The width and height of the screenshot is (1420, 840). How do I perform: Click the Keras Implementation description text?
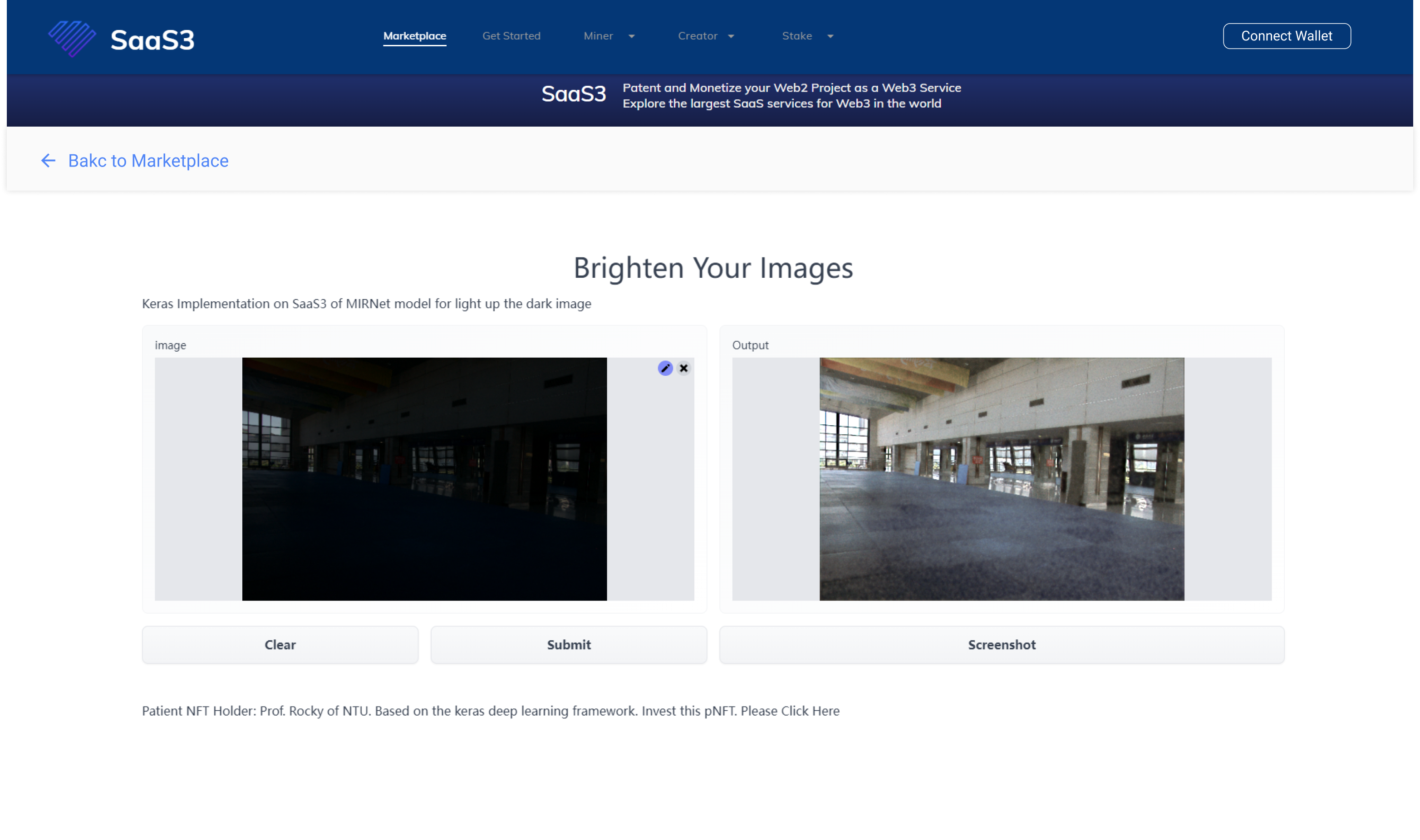pyautogui.click(x=366, y=304)
